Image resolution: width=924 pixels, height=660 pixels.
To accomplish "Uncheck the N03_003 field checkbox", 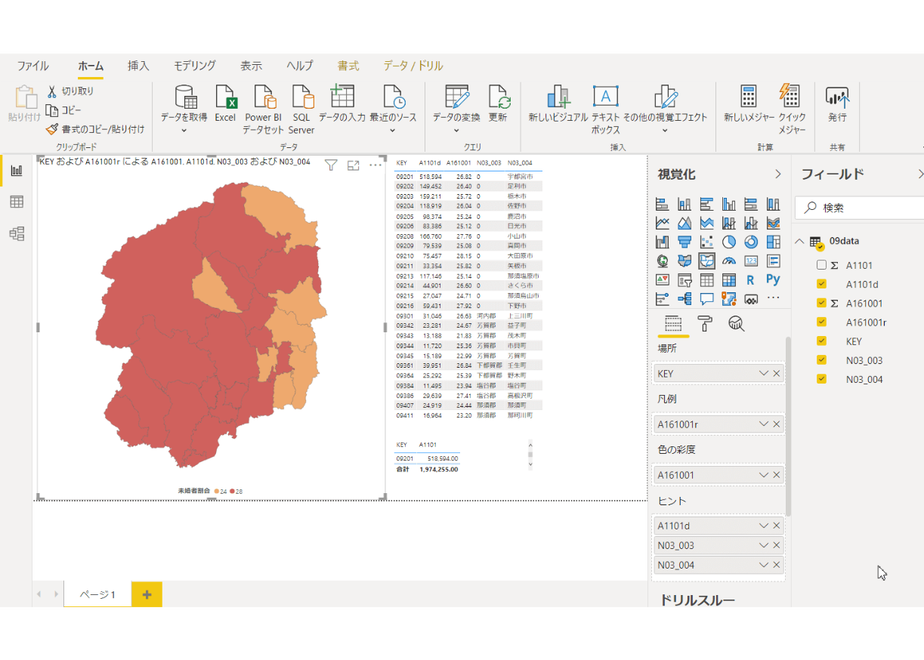I will pos(821,359).
